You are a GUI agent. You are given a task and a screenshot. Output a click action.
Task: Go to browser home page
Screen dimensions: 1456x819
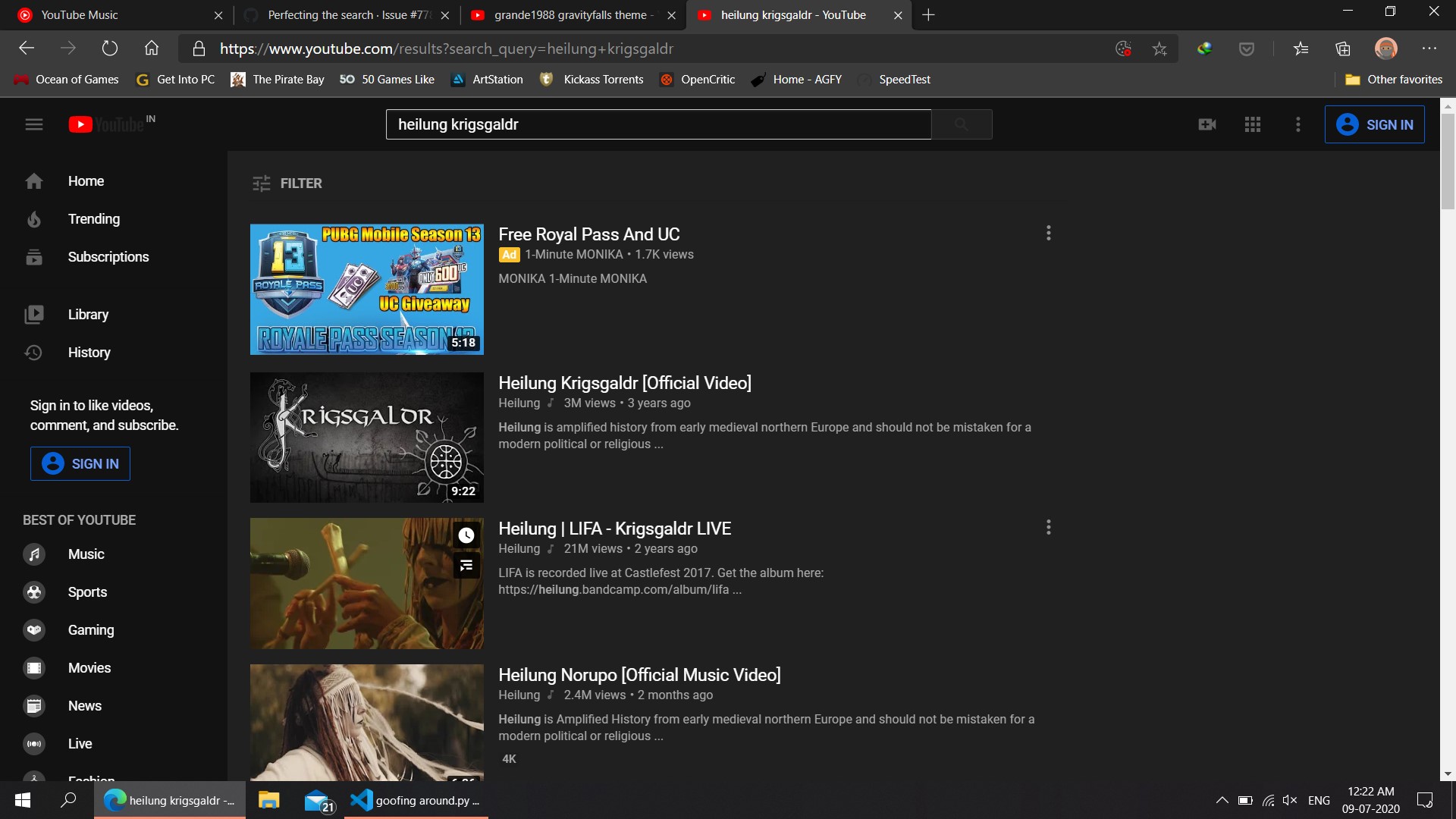tap(152, 49)
